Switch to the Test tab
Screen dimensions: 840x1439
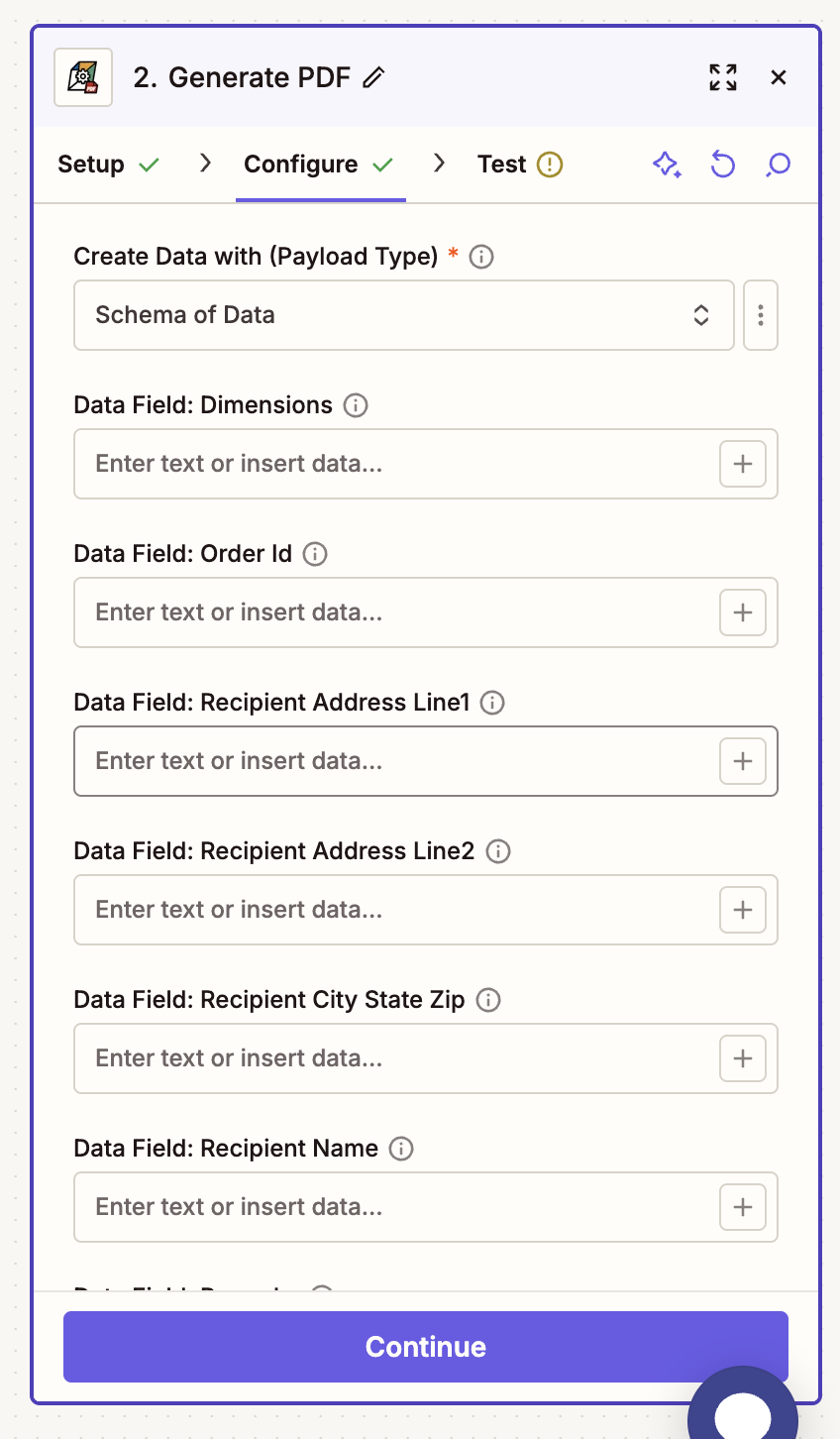tap(502, 165)
